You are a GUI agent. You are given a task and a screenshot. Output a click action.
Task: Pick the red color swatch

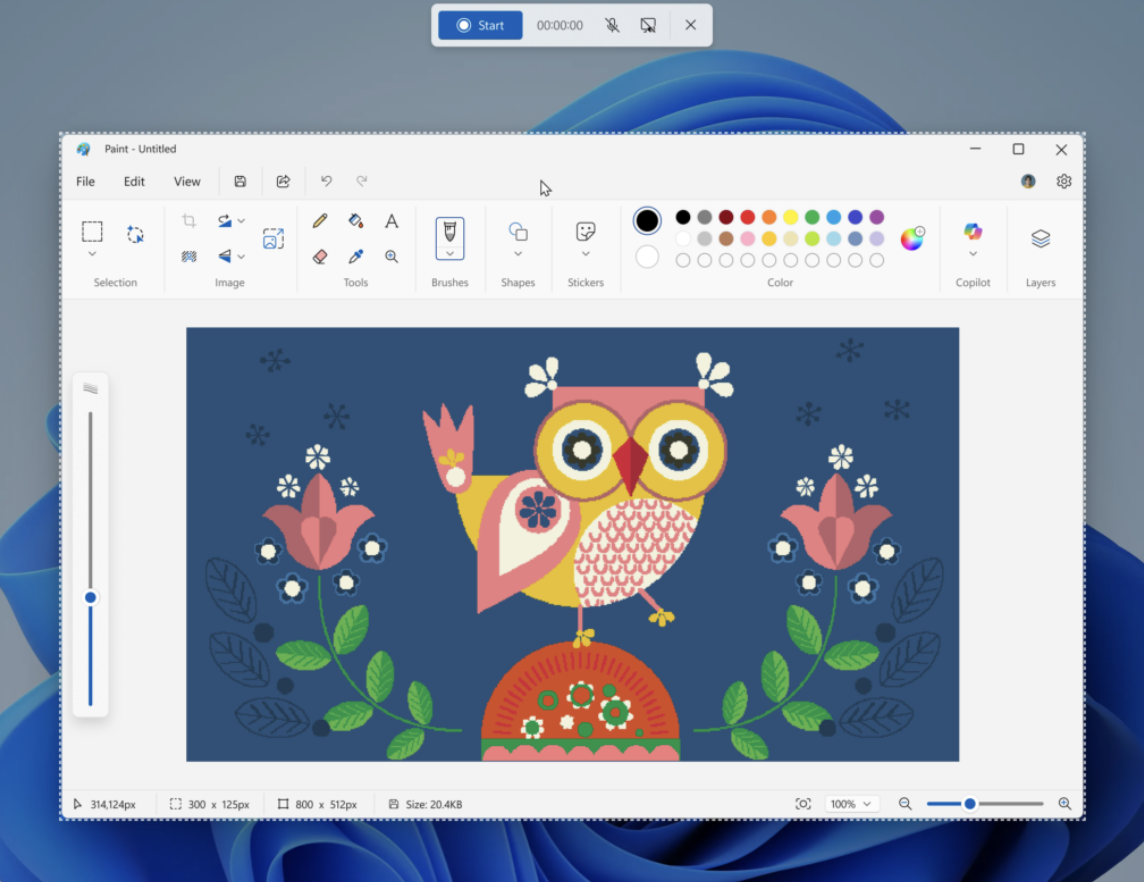pos(747,217)
